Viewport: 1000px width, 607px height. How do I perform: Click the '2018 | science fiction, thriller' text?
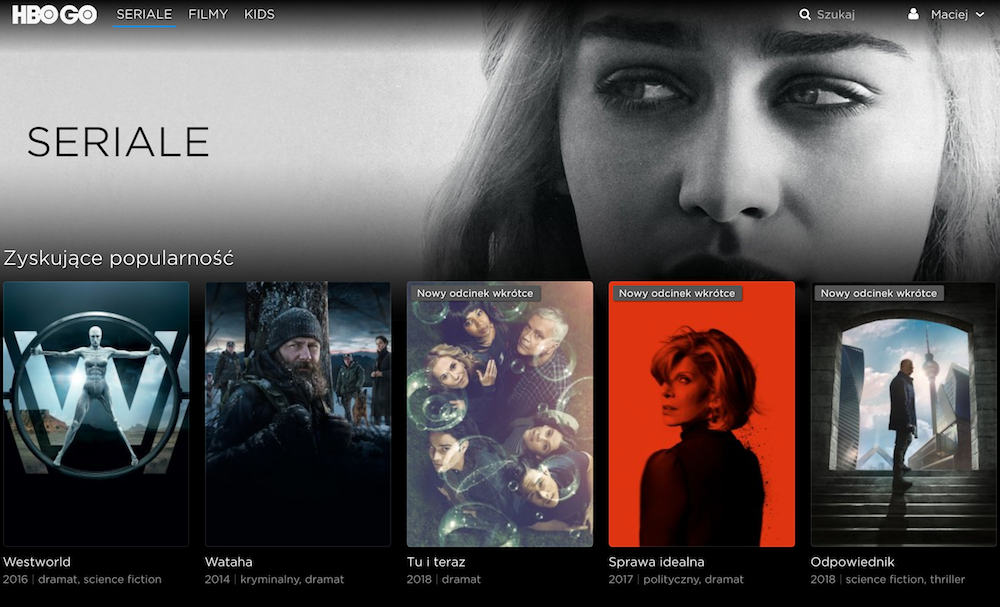coord(888,580)
